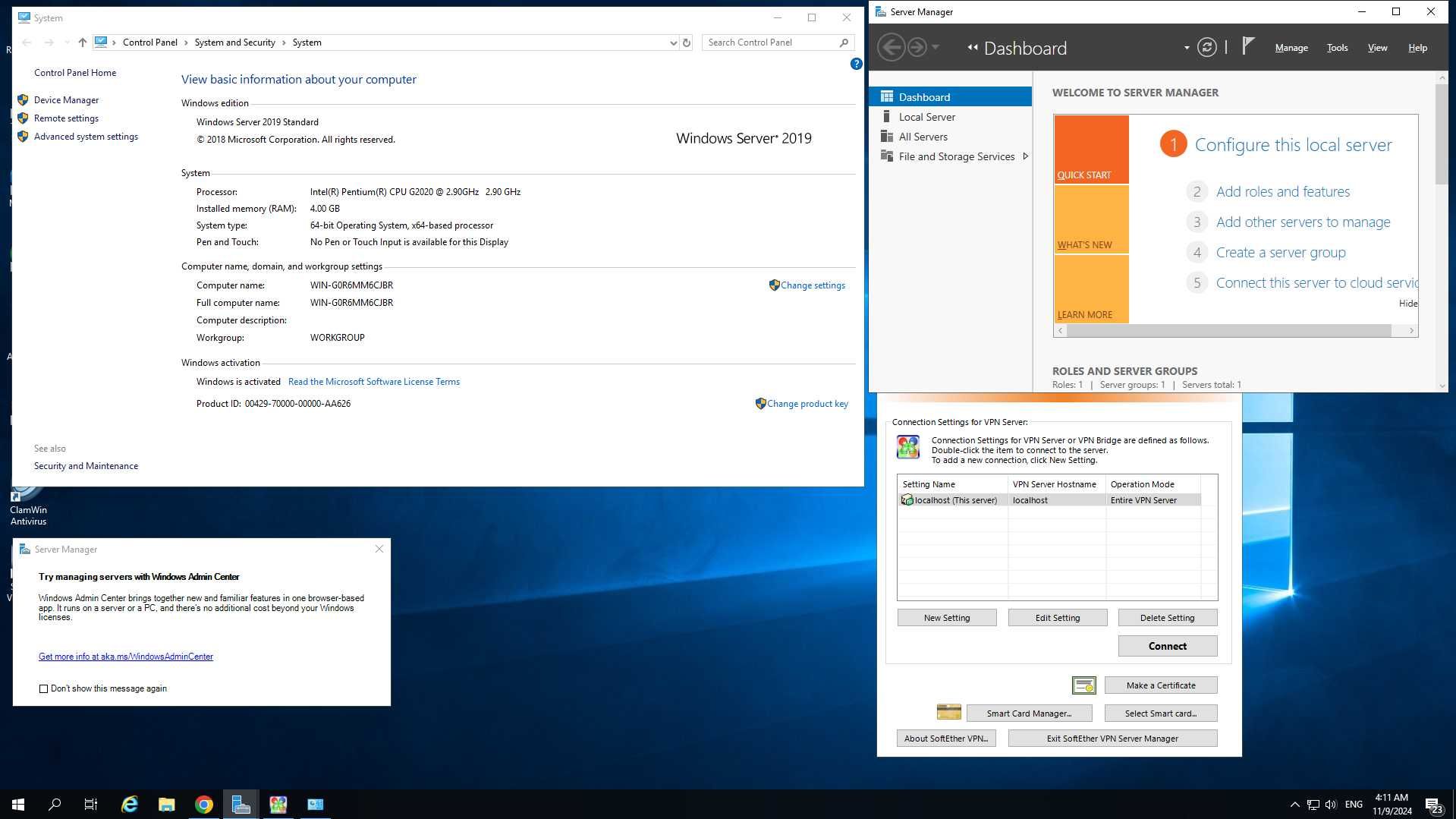Screen dimensions: 1456x819
Task: Open the Tools menu
Action: (1337, 48)
